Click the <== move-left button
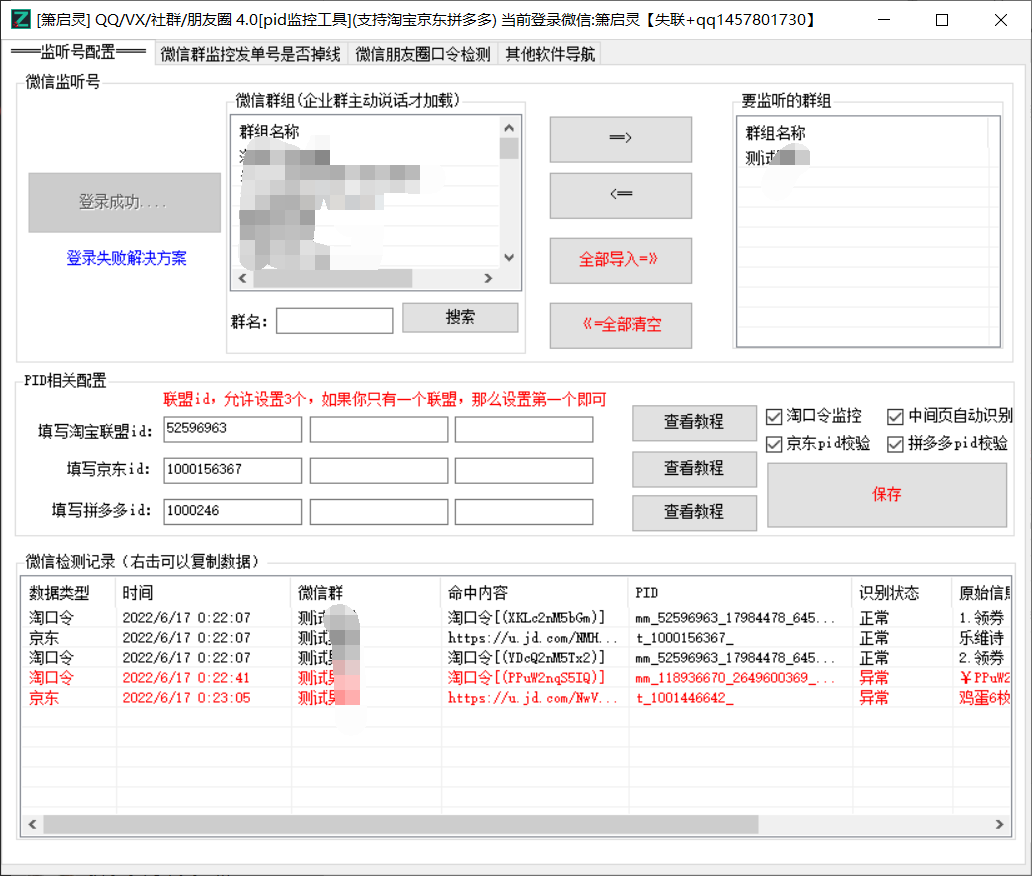Screen dimensions: 1032x876 [x=621, y=195]
